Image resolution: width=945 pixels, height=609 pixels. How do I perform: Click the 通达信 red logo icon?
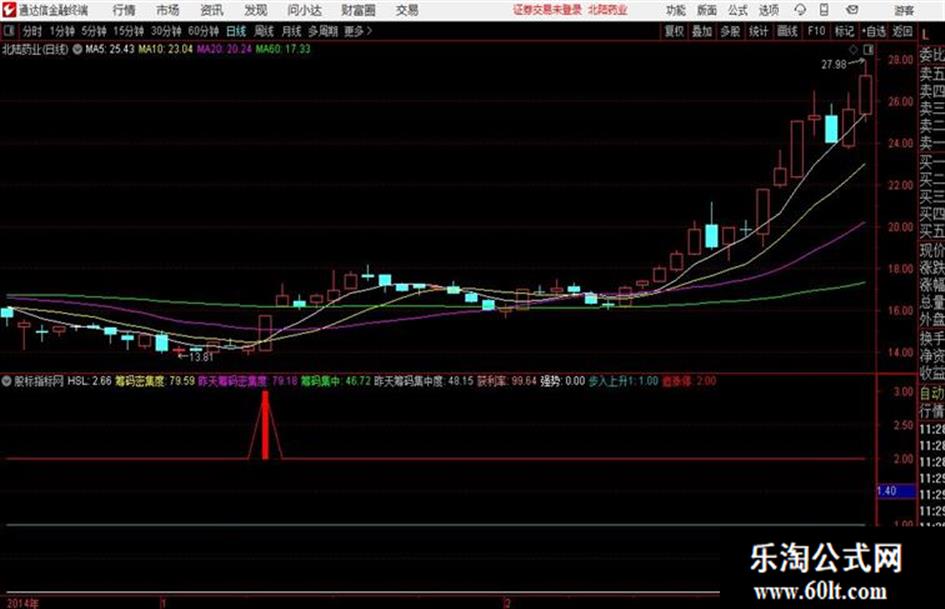coord(9,10)
